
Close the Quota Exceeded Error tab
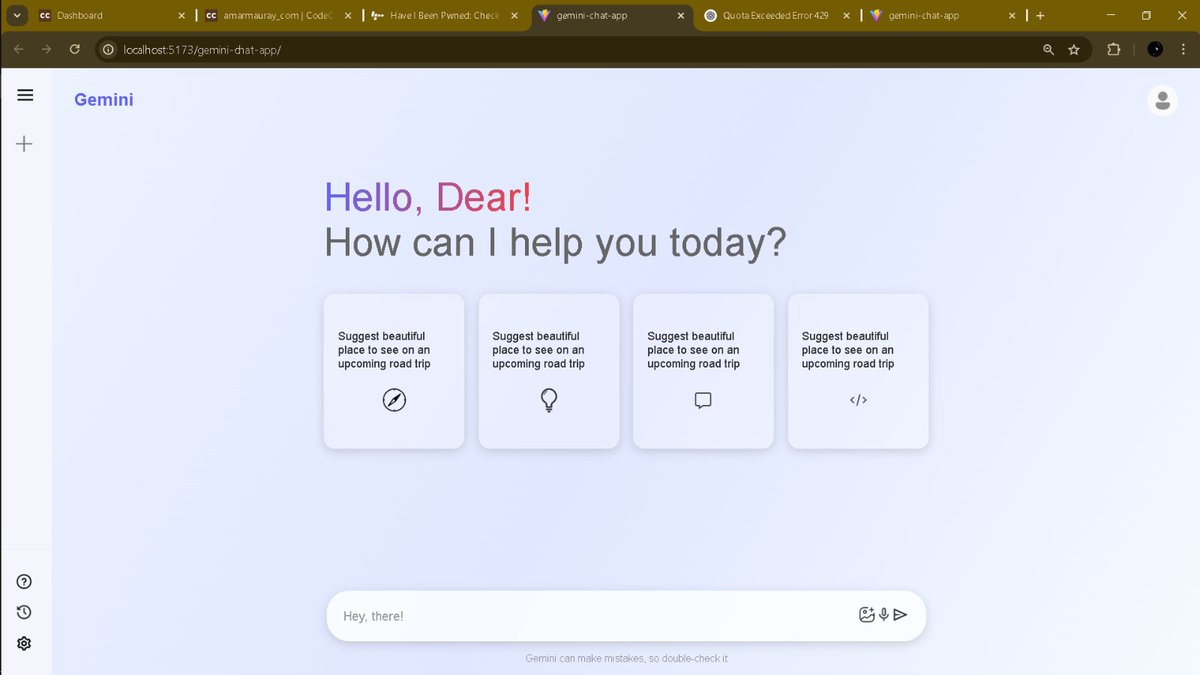[x=846, y=16]
